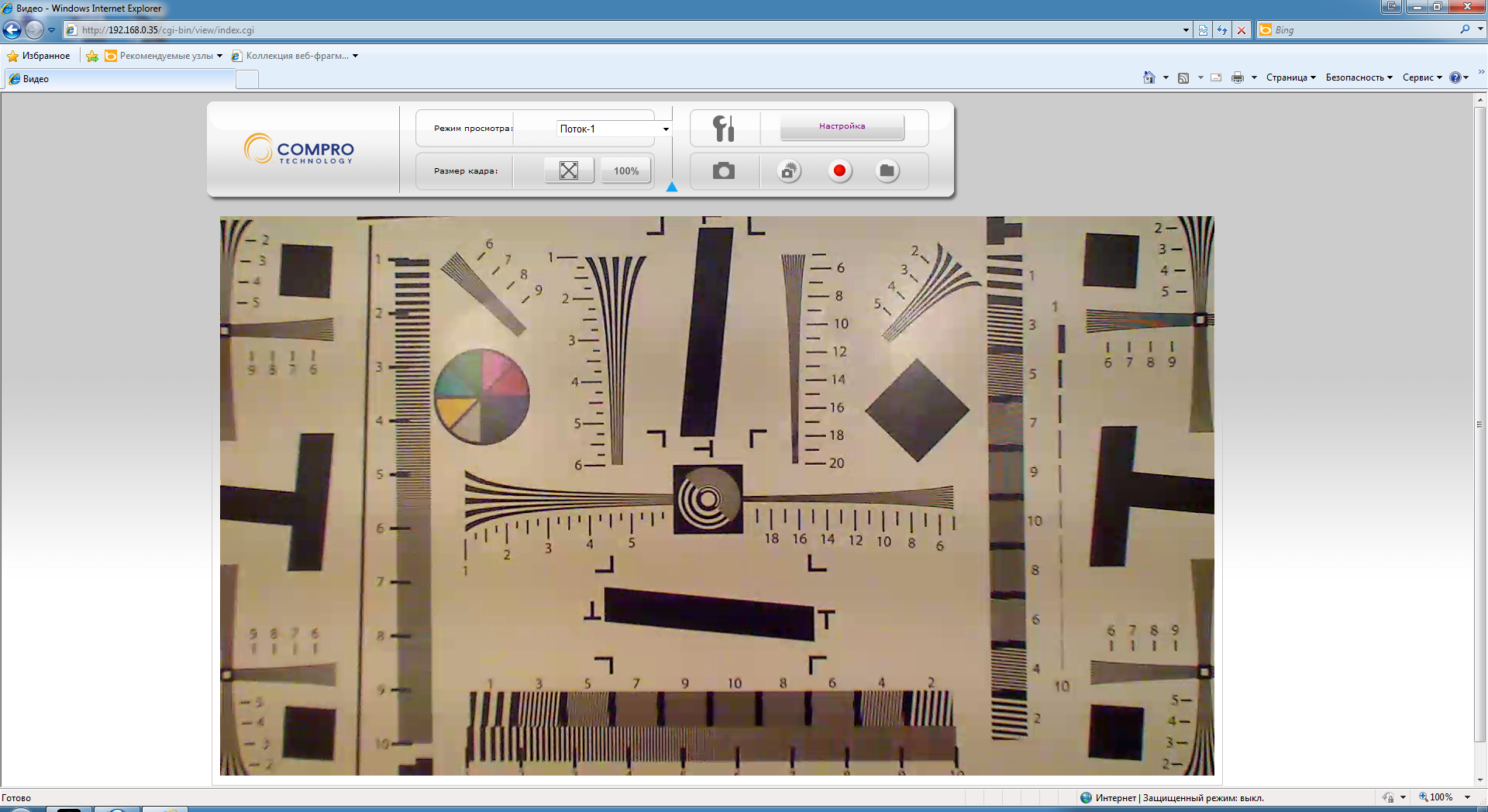
Task: Fit video to window with the expand-arrows button
Action: pos(569,170)
